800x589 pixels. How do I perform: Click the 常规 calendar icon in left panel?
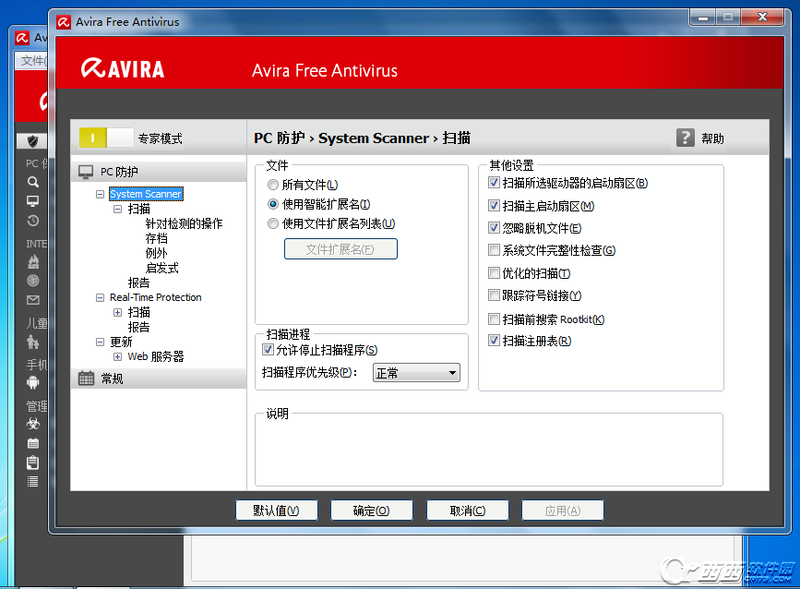tap(87, 378)
